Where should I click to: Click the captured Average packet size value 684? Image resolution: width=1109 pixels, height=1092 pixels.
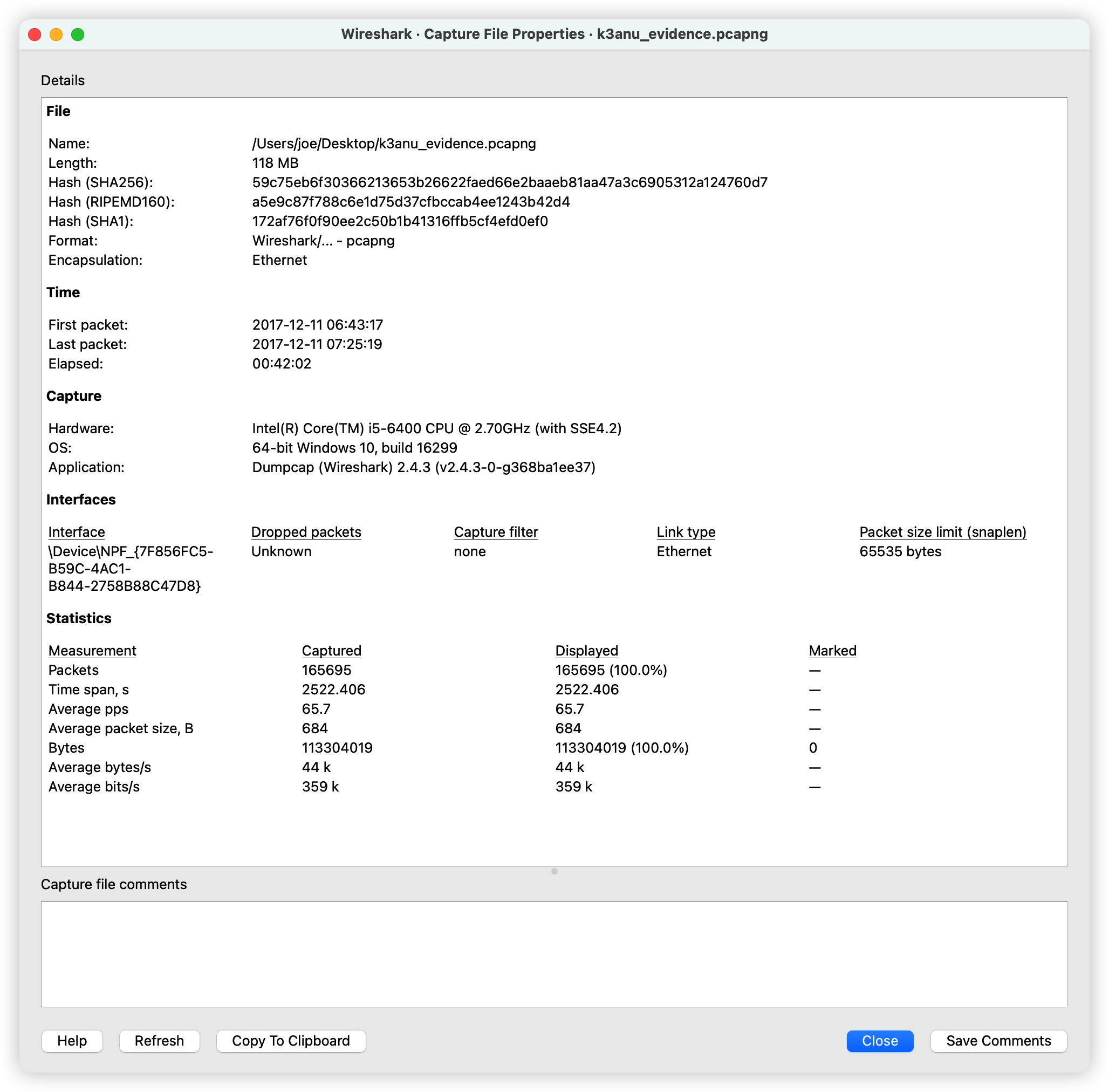coord(315,728)
